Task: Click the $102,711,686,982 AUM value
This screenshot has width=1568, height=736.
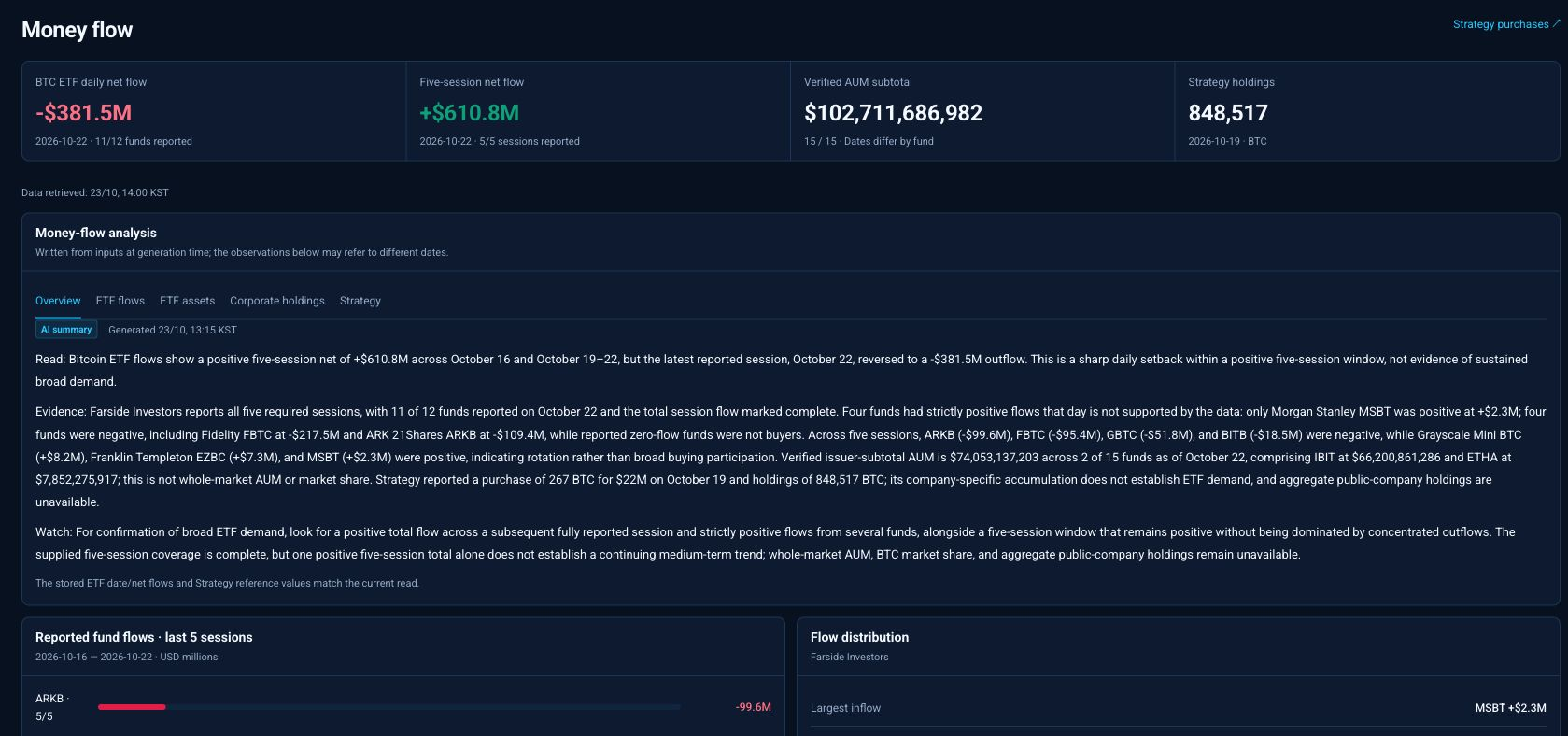Action: tap(894, 113)
